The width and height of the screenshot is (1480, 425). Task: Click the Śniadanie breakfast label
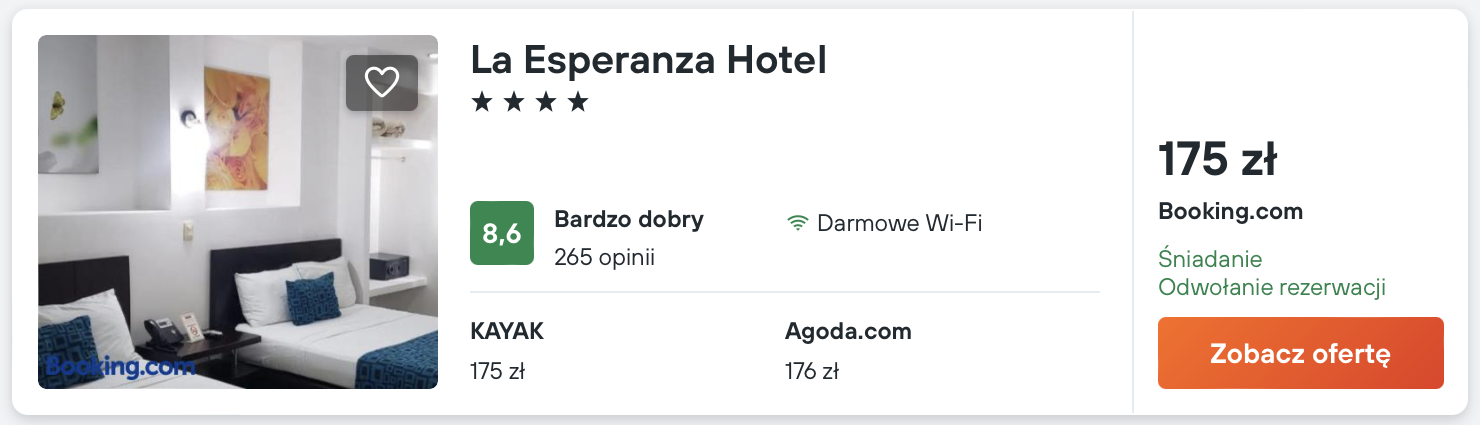point(1210,259)
